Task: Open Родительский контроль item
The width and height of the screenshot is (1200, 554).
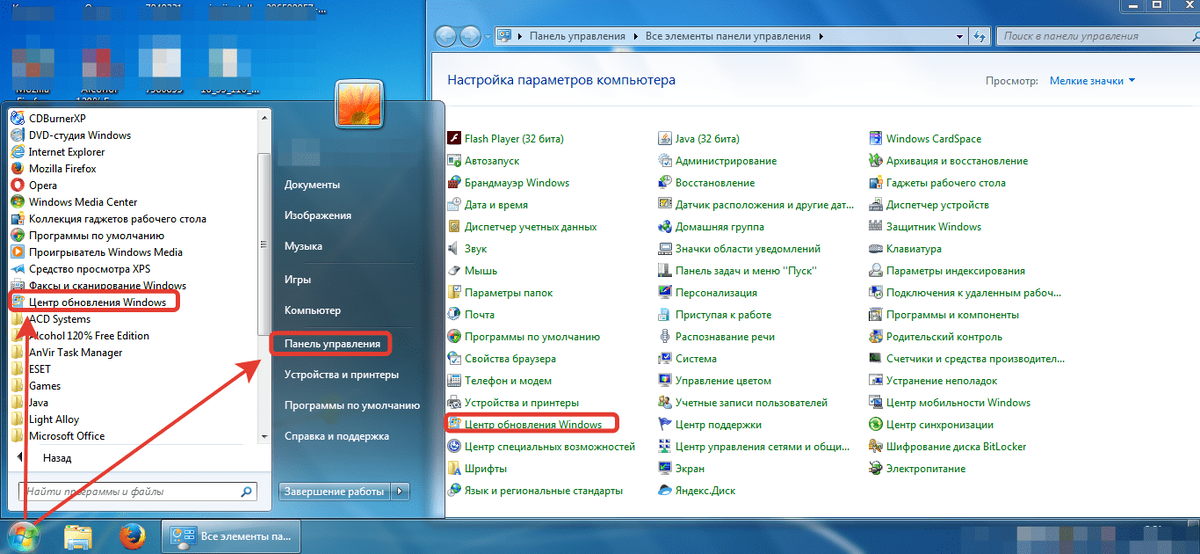Action: [x=935, y=337]
